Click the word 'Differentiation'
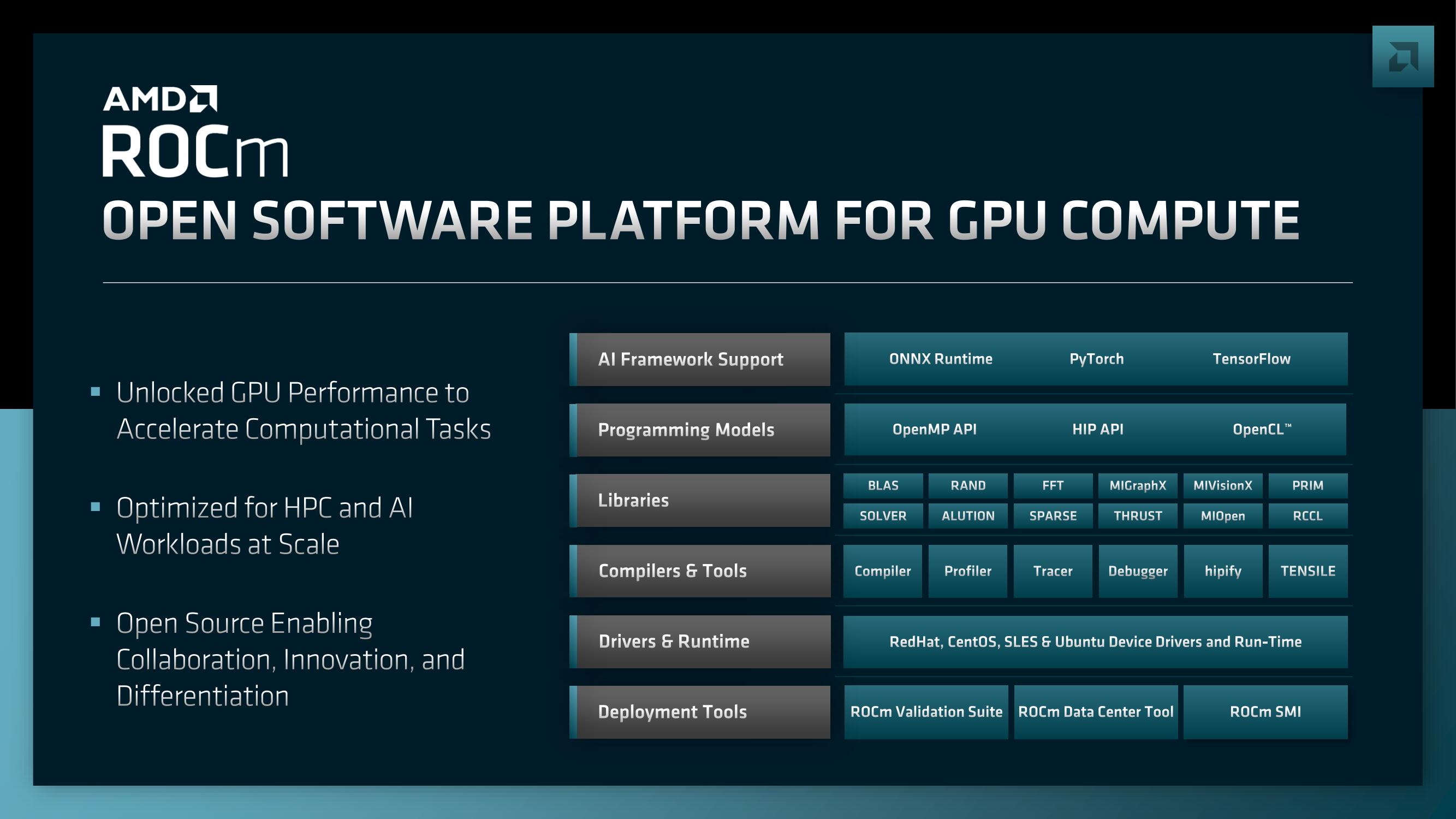Viewport: 1456px width, 819px height. click(x=203, y=696)
